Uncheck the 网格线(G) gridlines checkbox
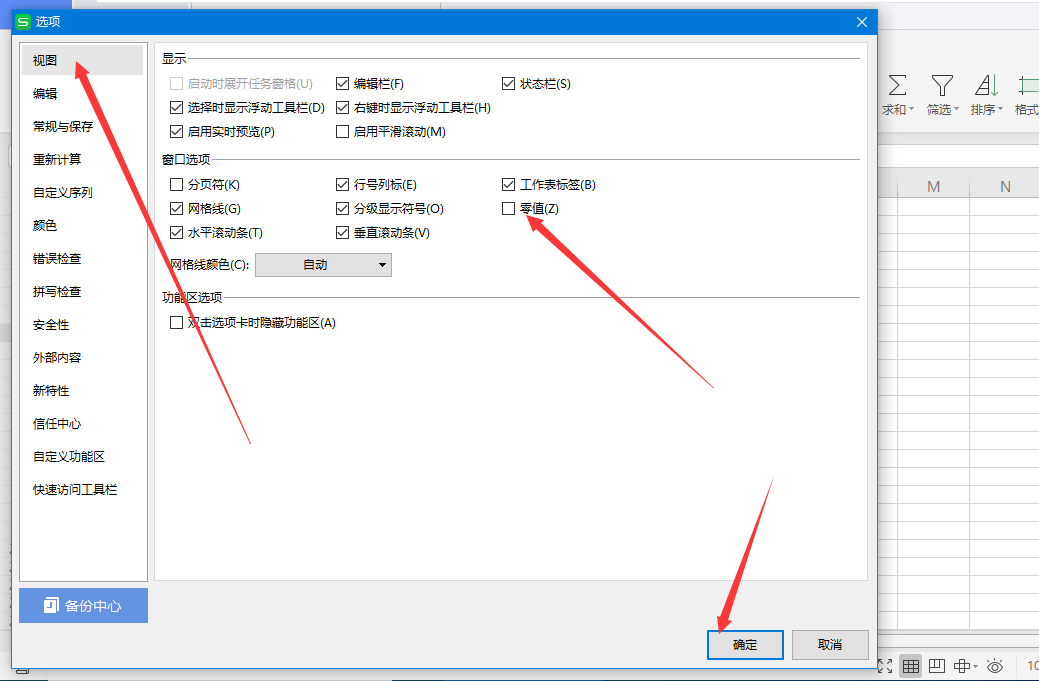1039x681 pixels. pos(177,209)
